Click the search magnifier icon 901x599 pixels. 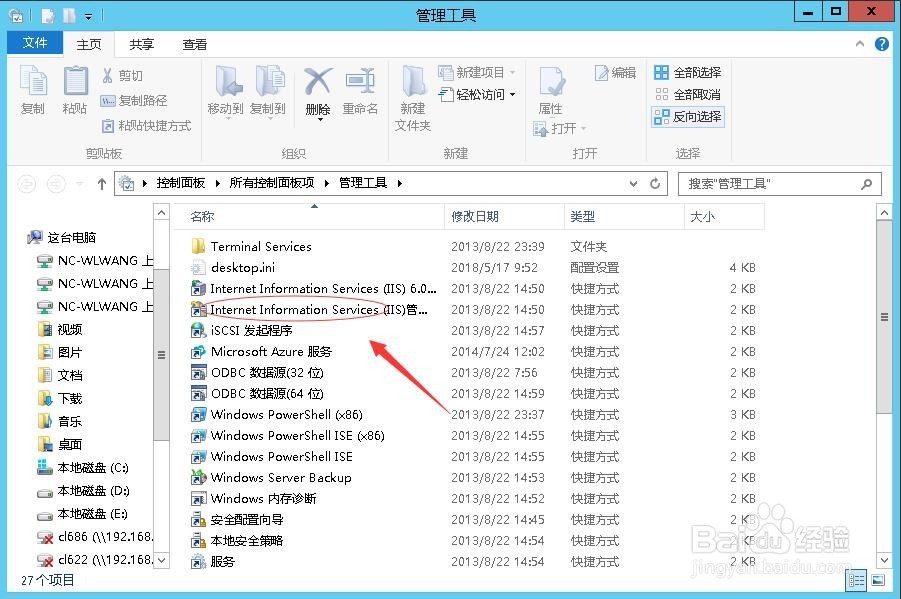[x=867, y=184]
